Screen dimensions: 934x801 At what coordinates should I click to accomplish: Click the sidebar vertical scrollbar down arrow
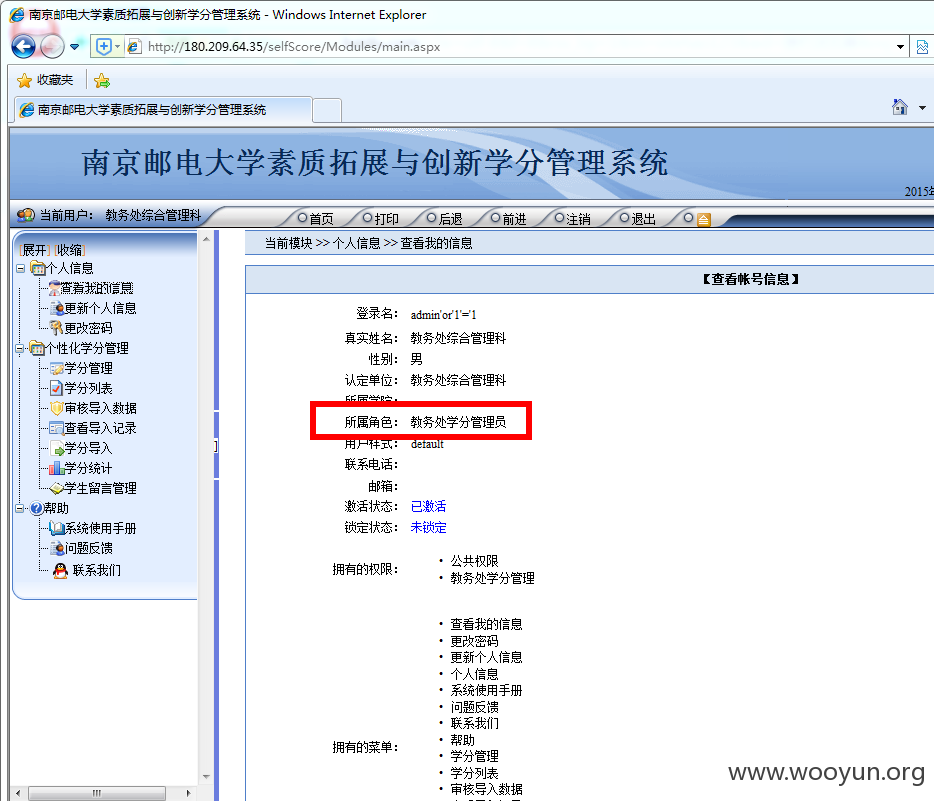(206, 777)
